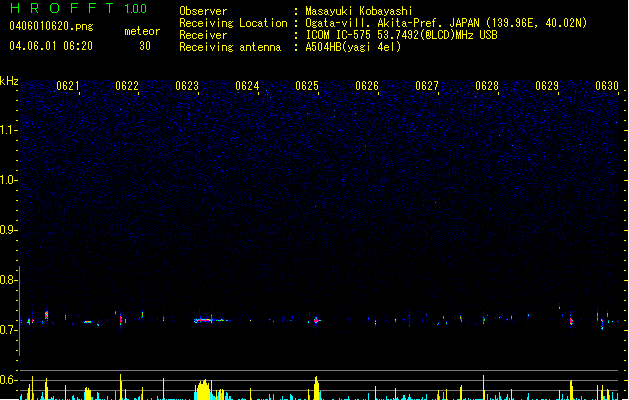Click the 'Receiver' field label
Image resolution: width=629 pixels, height=400 pixels.
pos(203,35)
